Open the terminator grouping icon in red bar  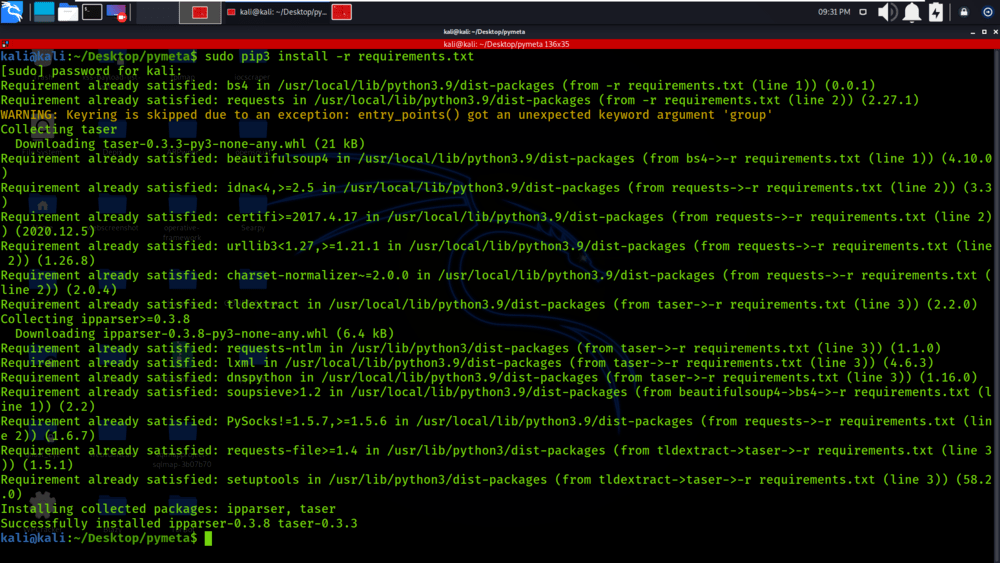point(5,44)
